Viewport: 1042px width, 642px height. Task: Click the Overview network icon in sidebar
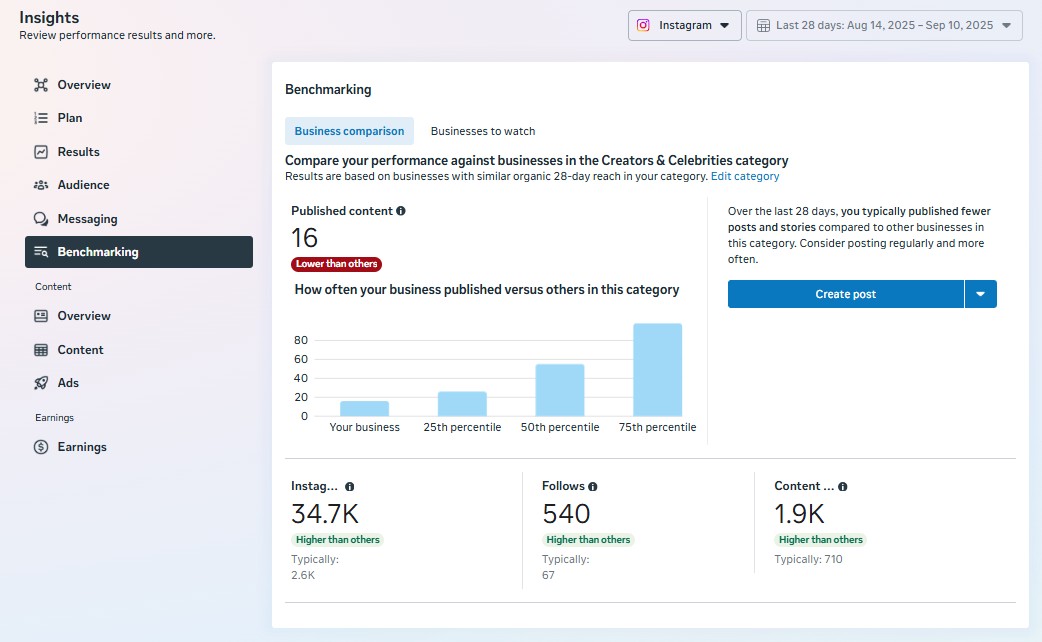(x=41, y=85)
